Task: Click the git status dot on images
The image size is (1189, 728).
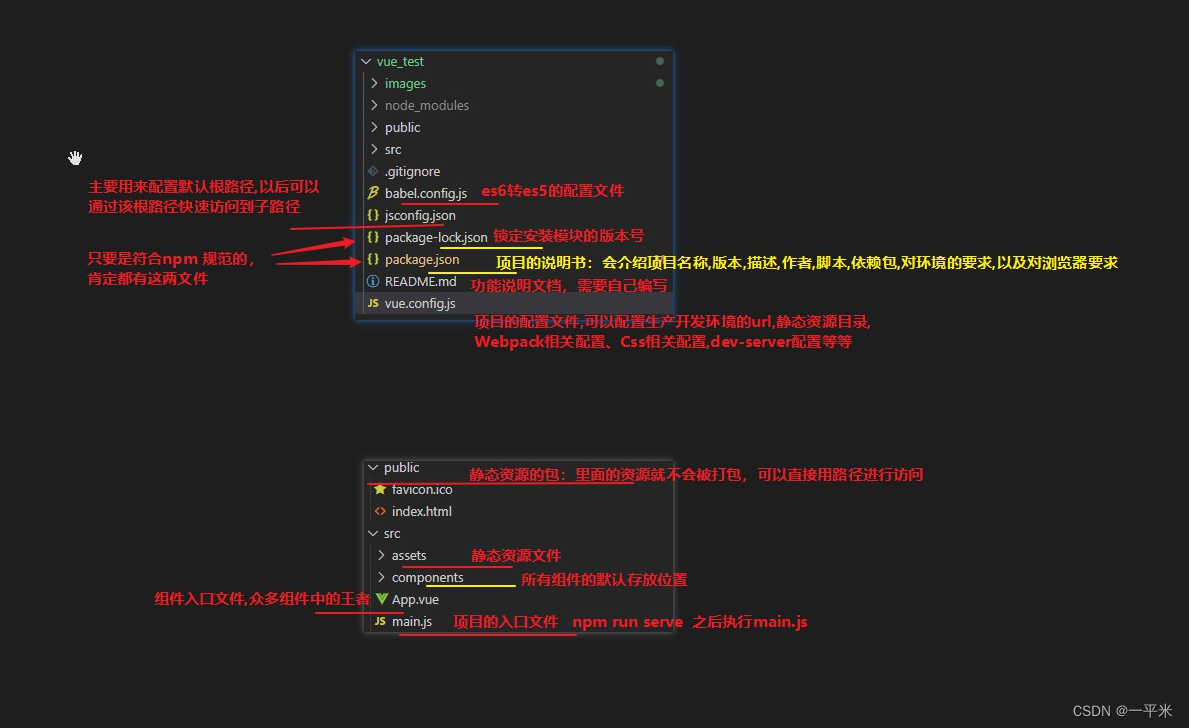Action: (x=660, y=83)
